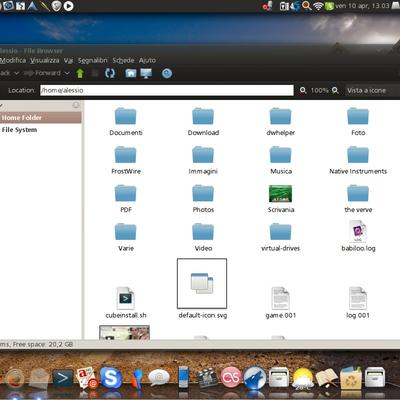
Task: Open Skype from the dock
Action: point(110,377)
